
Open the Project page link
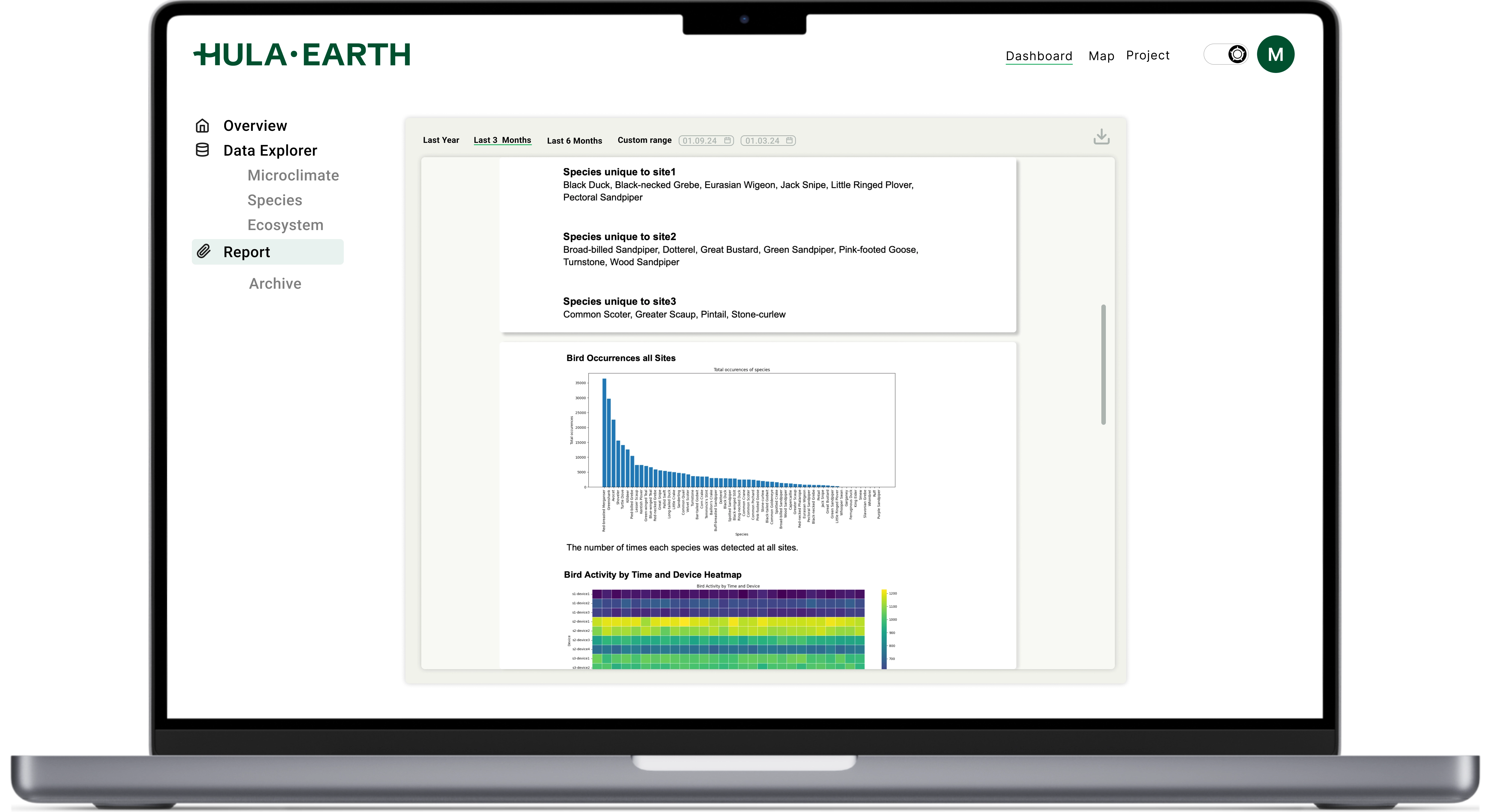(x=1147, y=55)
